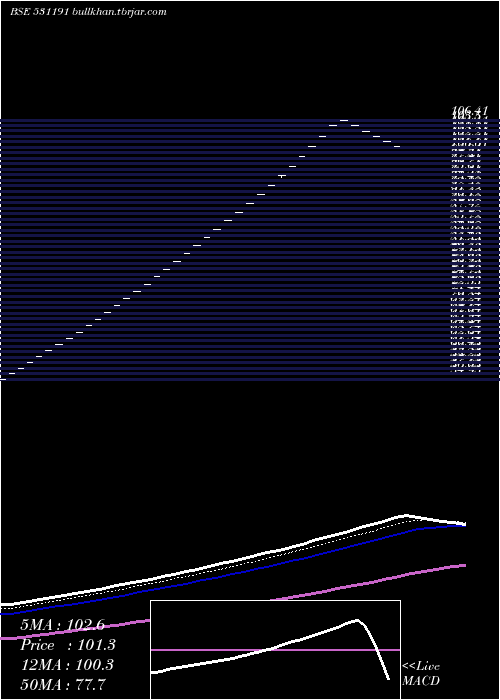Screen dimensions: 500x700
Task: Click the '12MA : 100.3' label
Action: click(x=67, y=665)
